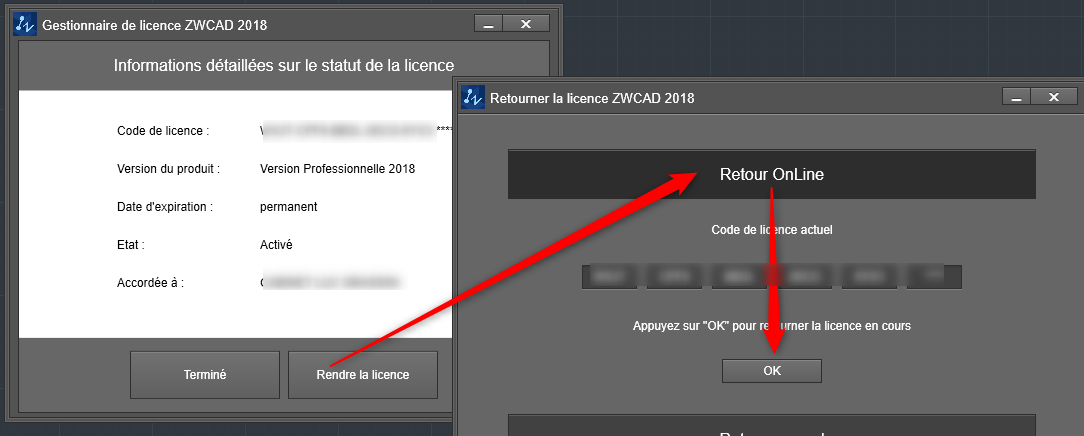Click the ZWCAD icon in Gestionnaire de licence title bar

[x=26, y=24]
